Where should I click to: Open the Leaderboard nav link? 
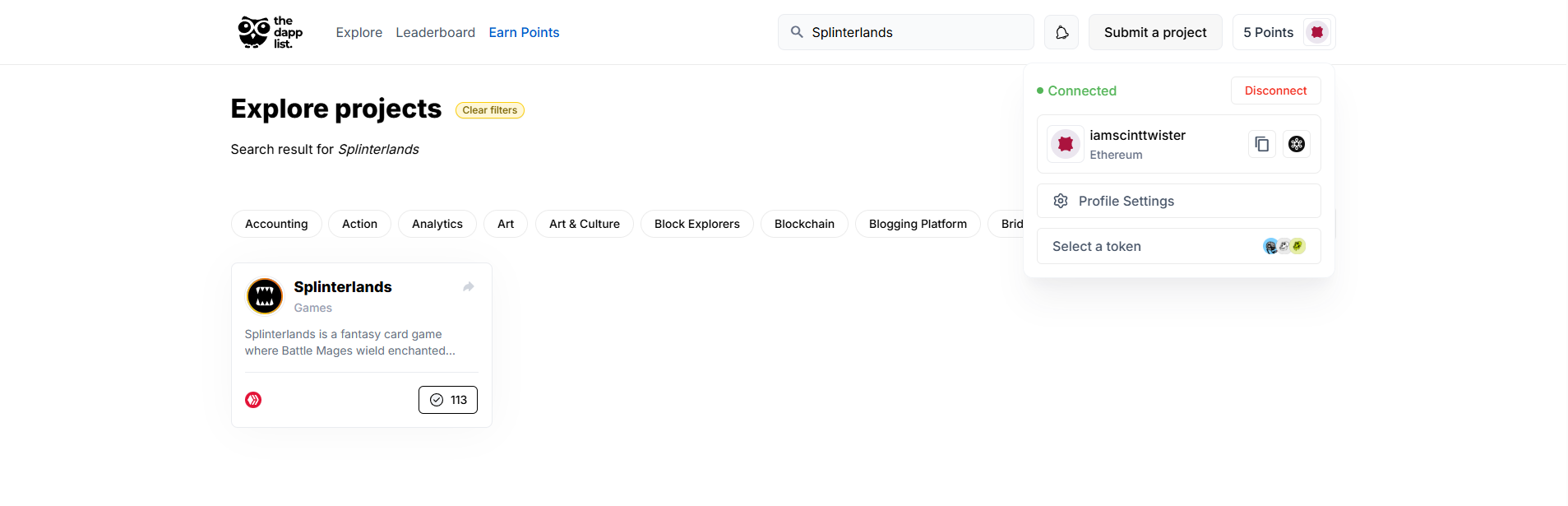[436, 32]
